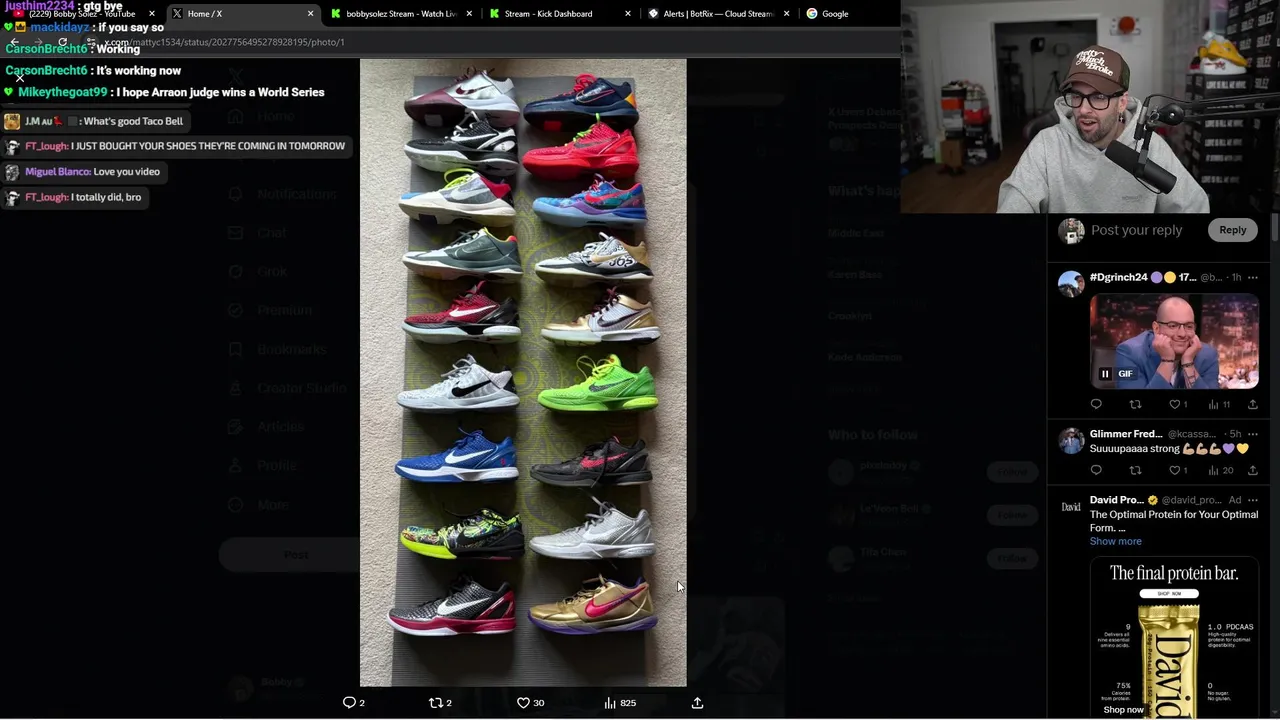Open view analytics showing 825 under photo
This screenshot has width=1280, height=720.
coord(619,703)
